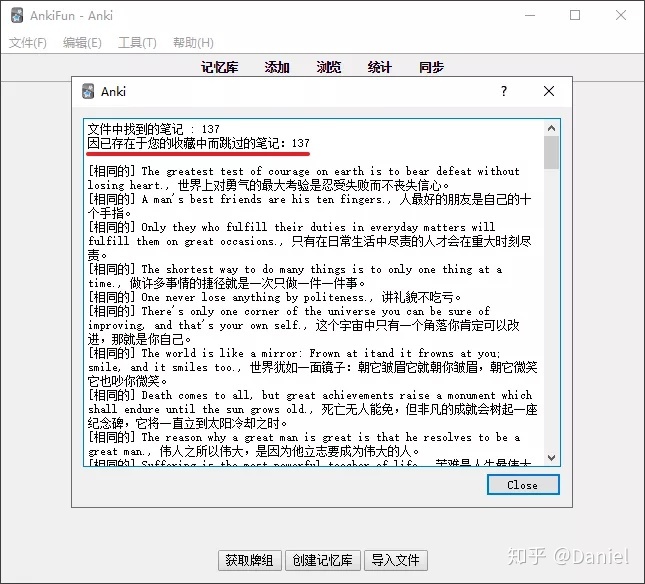This screenshot has height=584, width=645.
Task: Click text '文件中找到的笔记 : 137'
Action: tap(153, 129)
